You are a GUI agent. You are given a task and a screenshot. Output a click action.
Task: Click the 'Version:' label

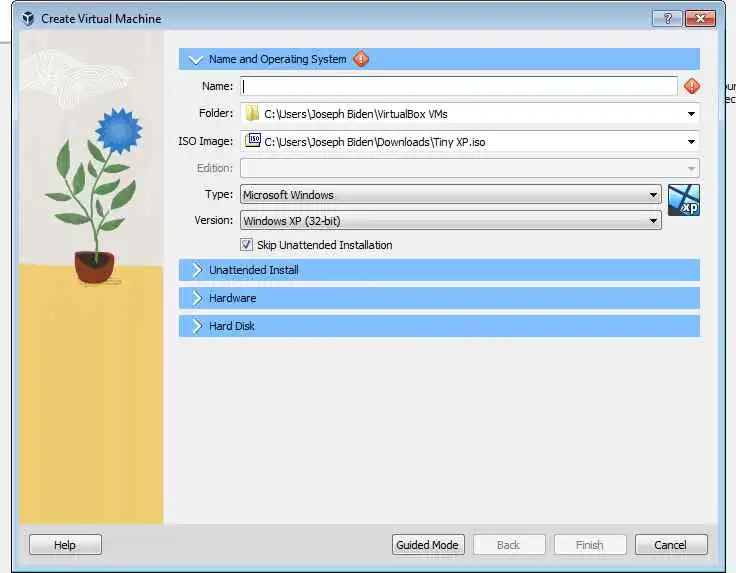pyautogui.click(x=214, y=220)
